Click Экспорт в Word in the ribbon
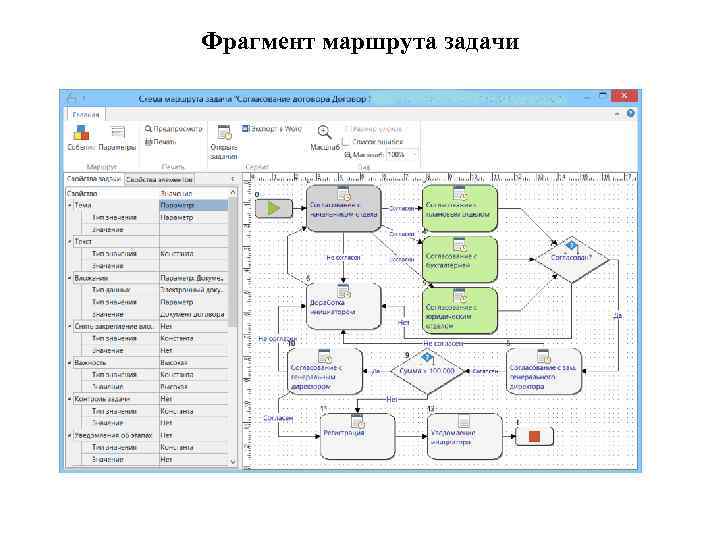The width and height of the screenshot is (720, 540). coord(272,129)
